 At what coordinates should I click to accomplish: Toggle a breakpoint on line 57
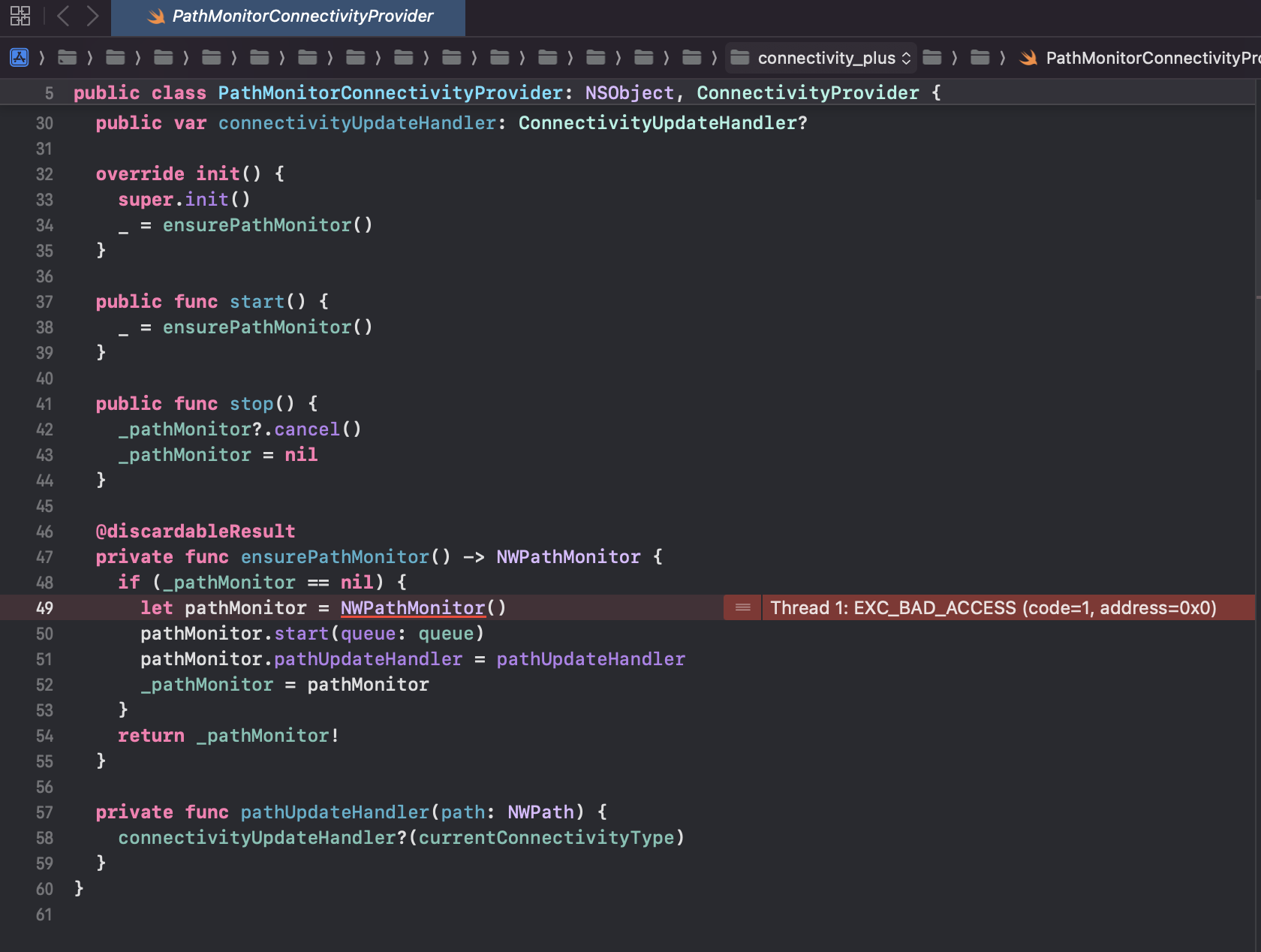click(x=44, y=812)
